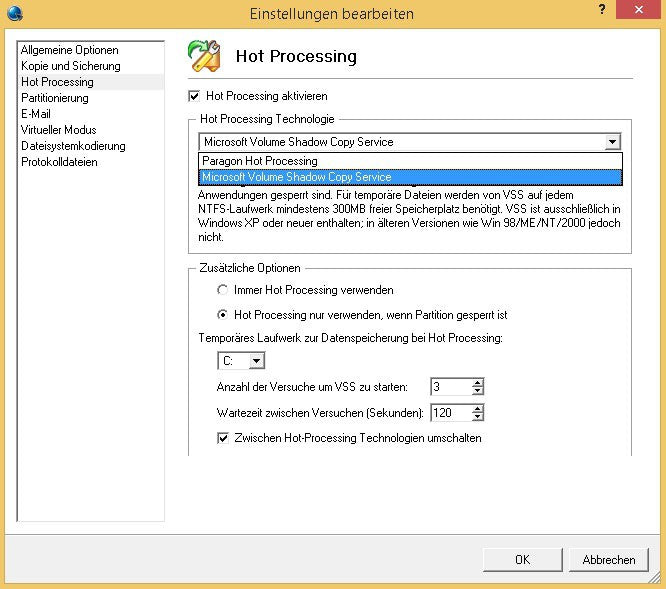666x589 pixels.
Task: Confirm settings with the OK button
Action: click(x=522, y=560)
